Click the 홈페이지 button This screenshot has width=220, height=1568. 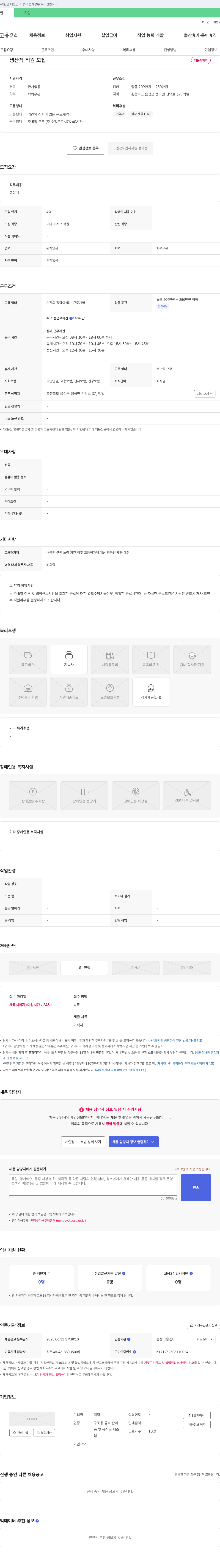pos(197,1415)
